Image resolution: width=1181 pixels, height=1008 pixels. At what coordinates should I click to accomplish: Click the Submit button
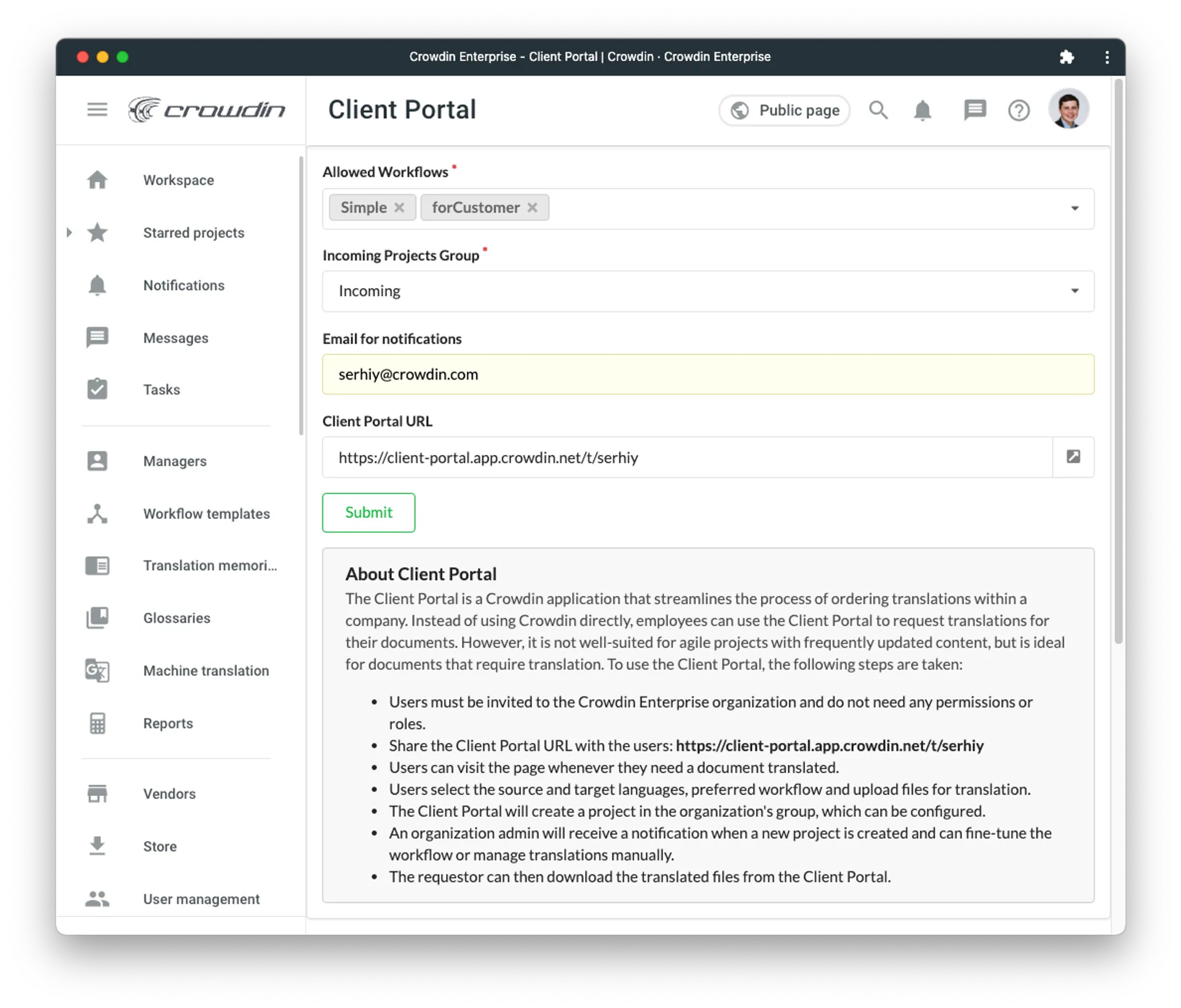[368, 512]
